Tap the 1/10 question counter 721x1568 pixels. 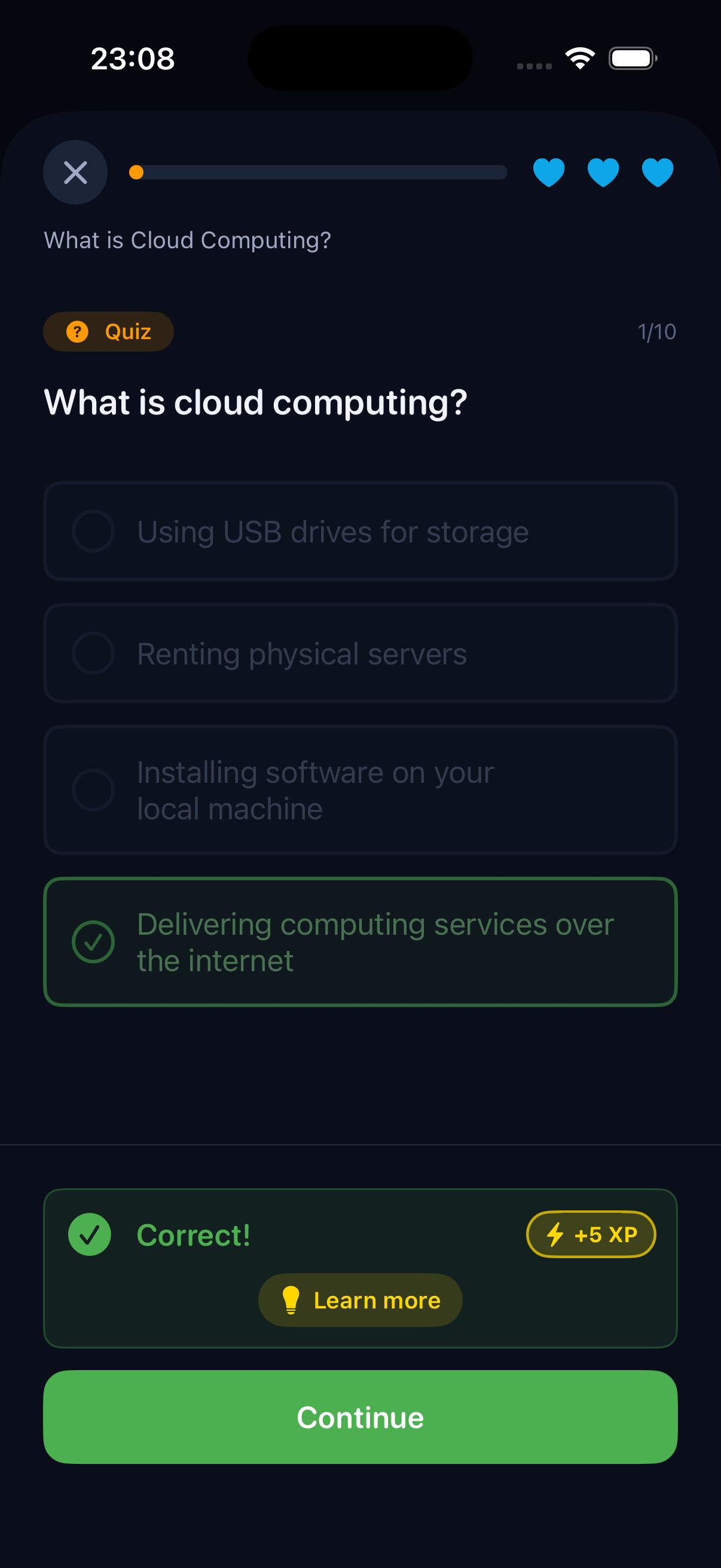[x=656, y=332]
